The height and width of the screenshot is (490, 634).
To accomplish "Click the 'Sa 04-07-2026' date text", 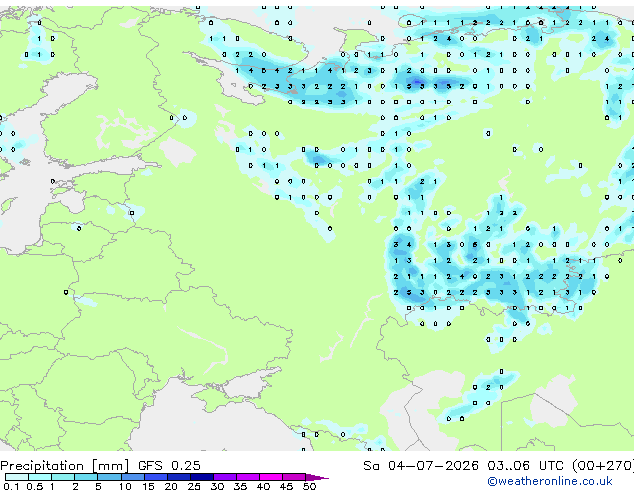I will point(421,465).
